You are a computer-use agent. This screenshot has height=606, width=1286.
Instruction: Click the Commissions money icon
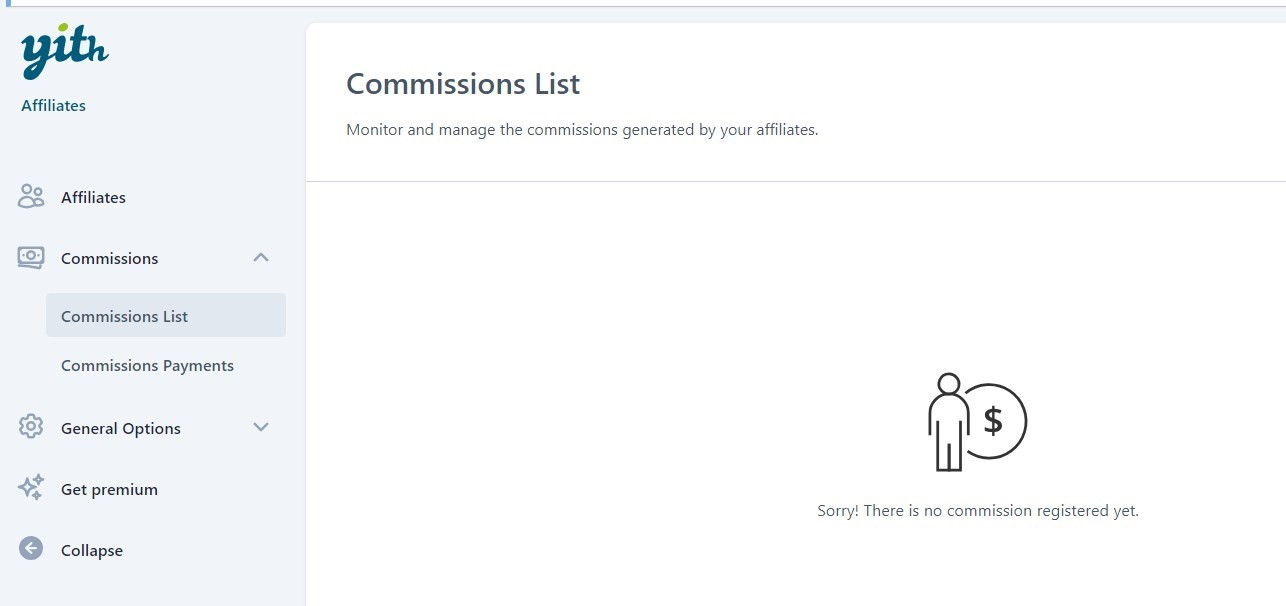click(x=31, y=258)
